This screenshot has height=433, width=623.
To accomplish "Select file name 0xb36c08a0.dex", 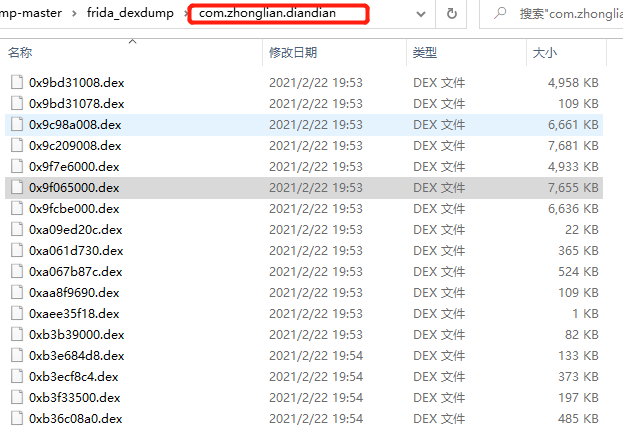I will [x=75, y=419].
